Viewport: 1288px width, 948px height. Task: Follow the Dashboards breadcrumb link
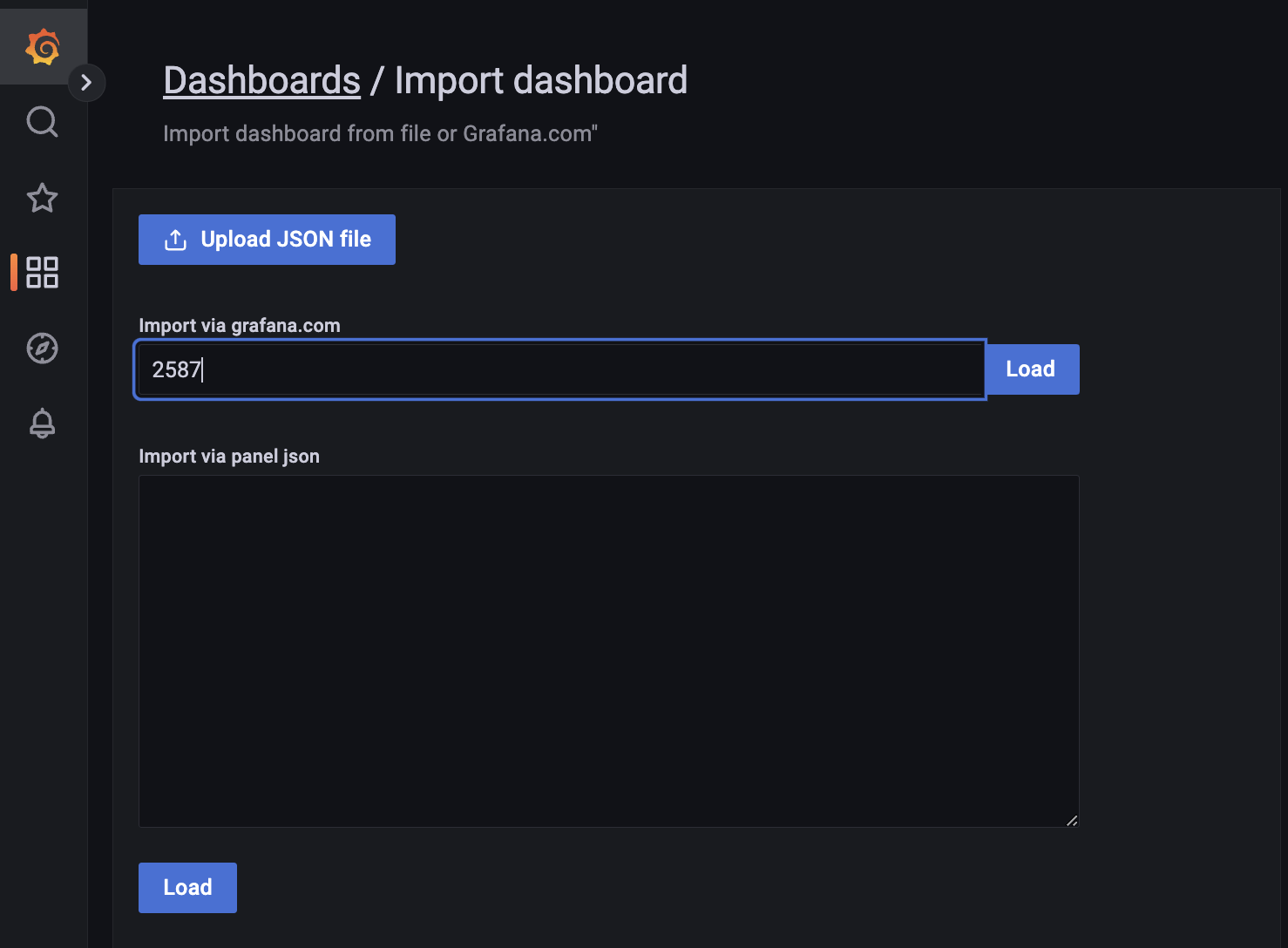[x=261, y=81]
